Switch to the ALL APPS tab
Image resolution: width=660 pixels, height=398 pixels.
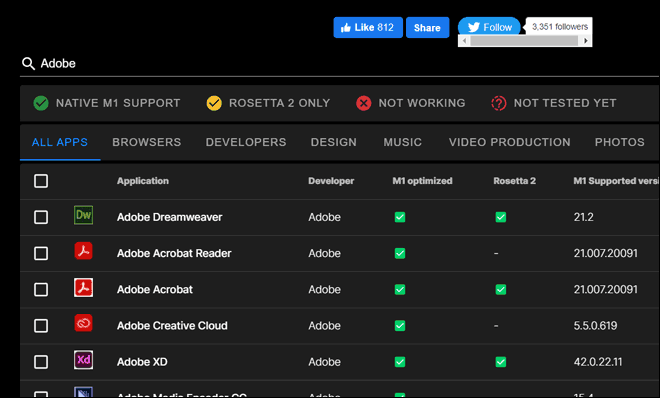tap(60, 142)
